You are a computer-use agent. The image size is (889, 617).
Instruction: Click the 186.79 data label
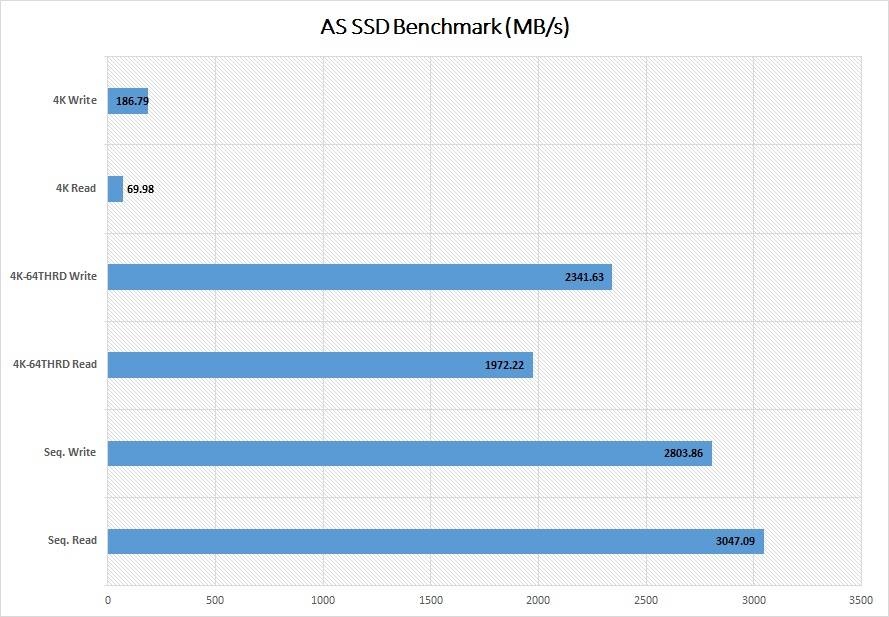[132, 102]
